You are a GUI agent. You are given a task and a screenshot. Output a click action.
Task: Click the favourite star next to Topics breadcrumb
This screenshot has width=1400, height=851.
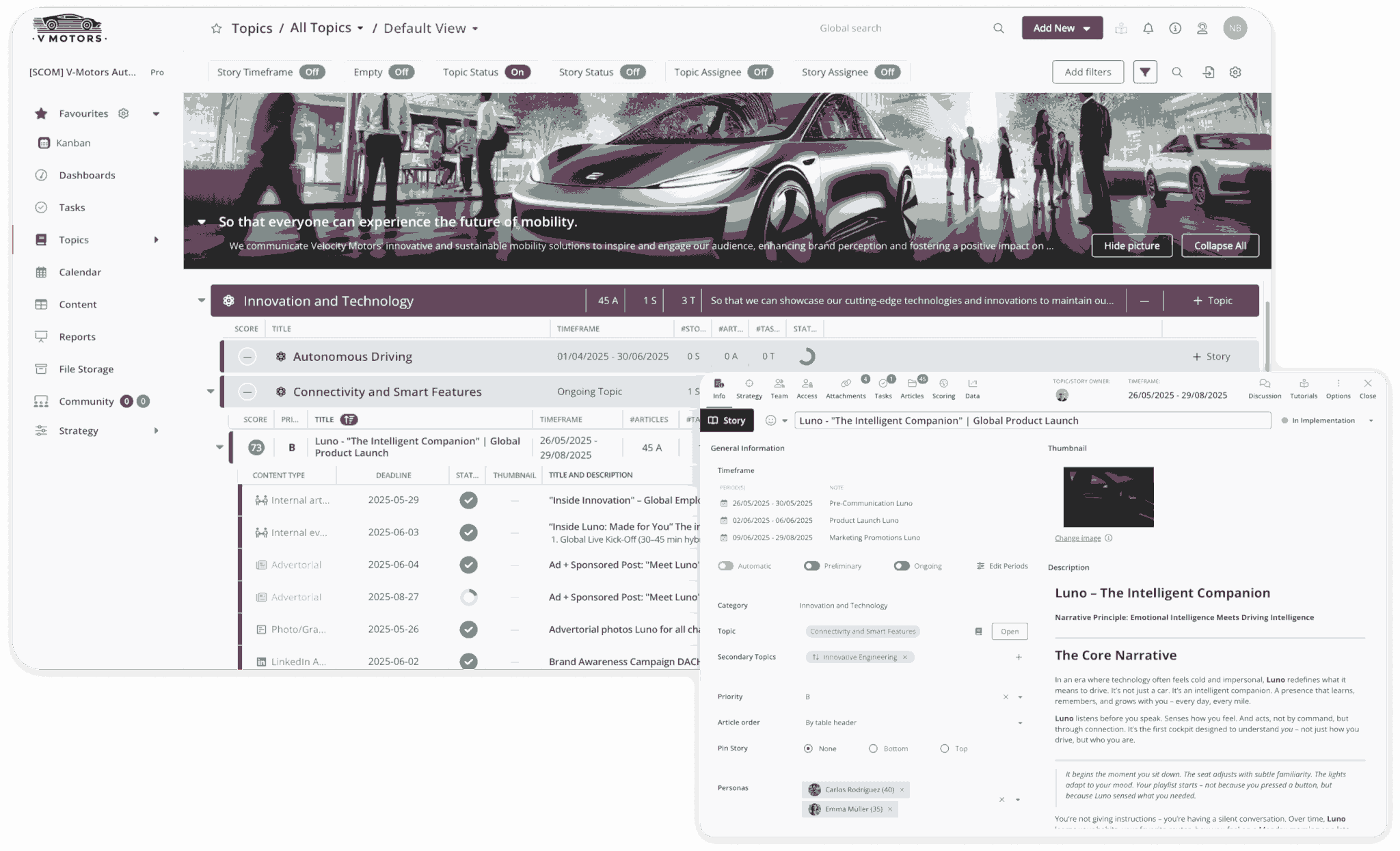pyautogui.click(x=217, y=28)
